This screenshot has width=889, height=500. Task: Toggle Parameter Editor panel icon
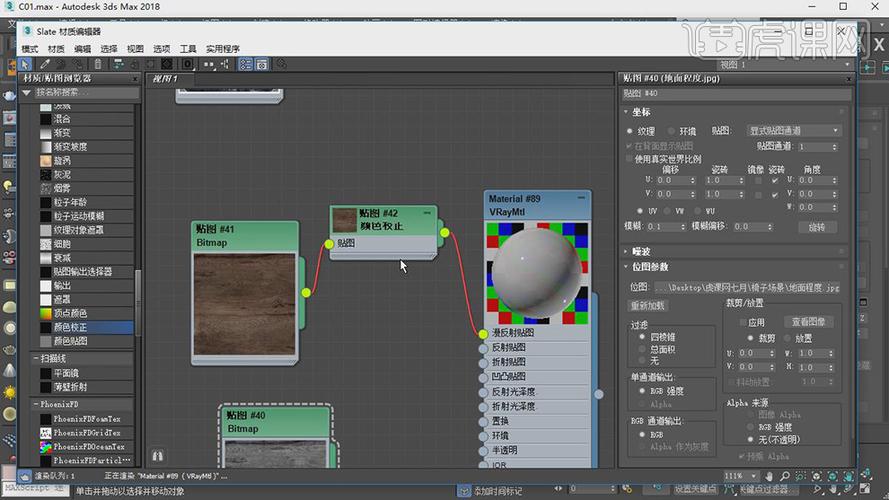click(x=261, y=64)
